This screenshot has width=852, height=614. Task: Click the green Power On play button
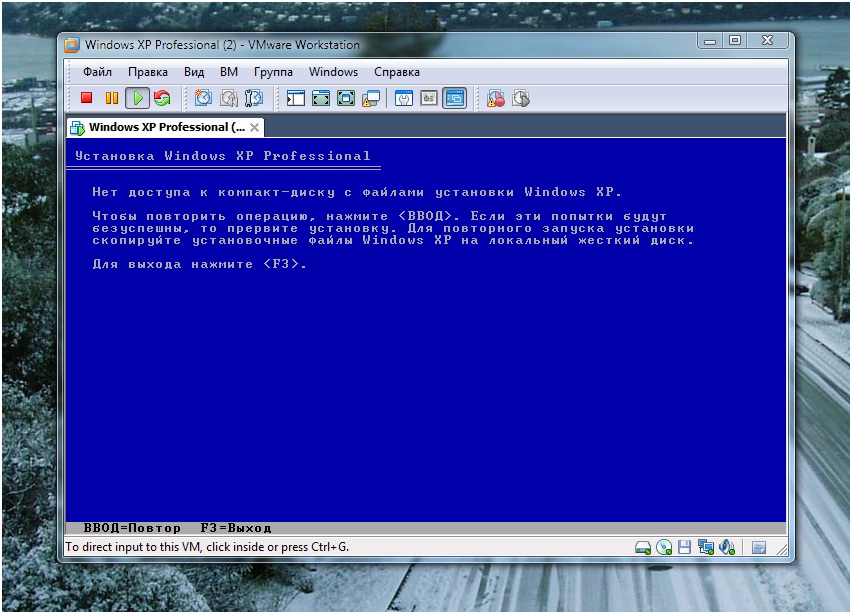137,98
